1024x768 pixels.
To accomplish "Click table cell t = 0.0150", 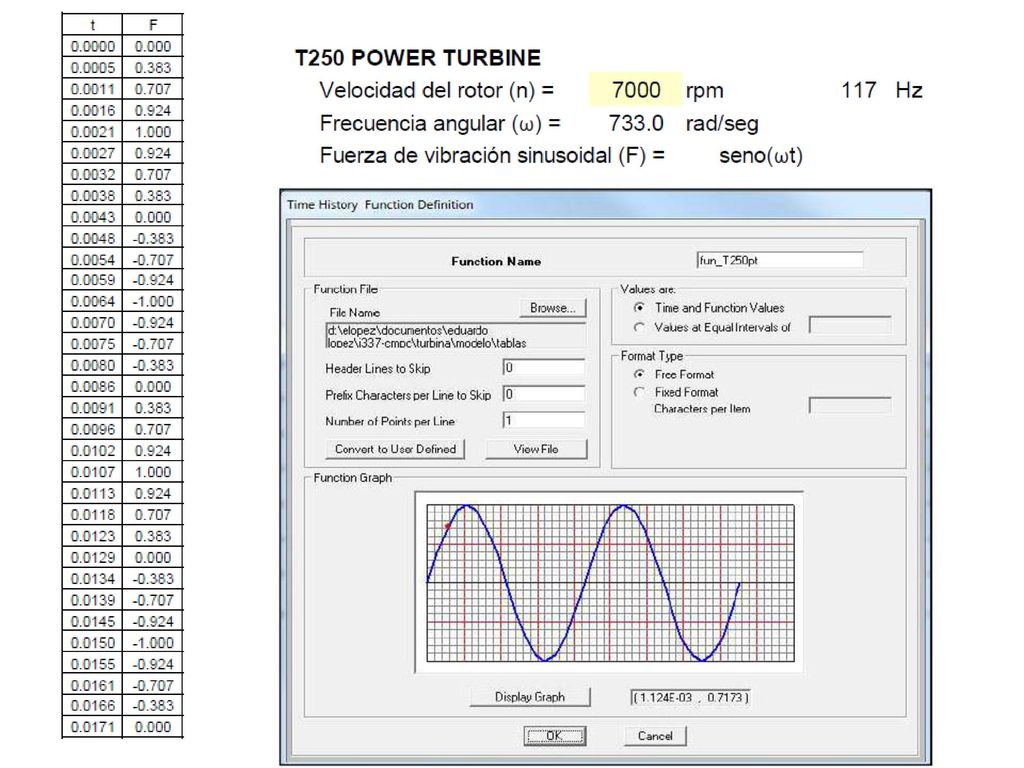I will (x=92, y=643).
